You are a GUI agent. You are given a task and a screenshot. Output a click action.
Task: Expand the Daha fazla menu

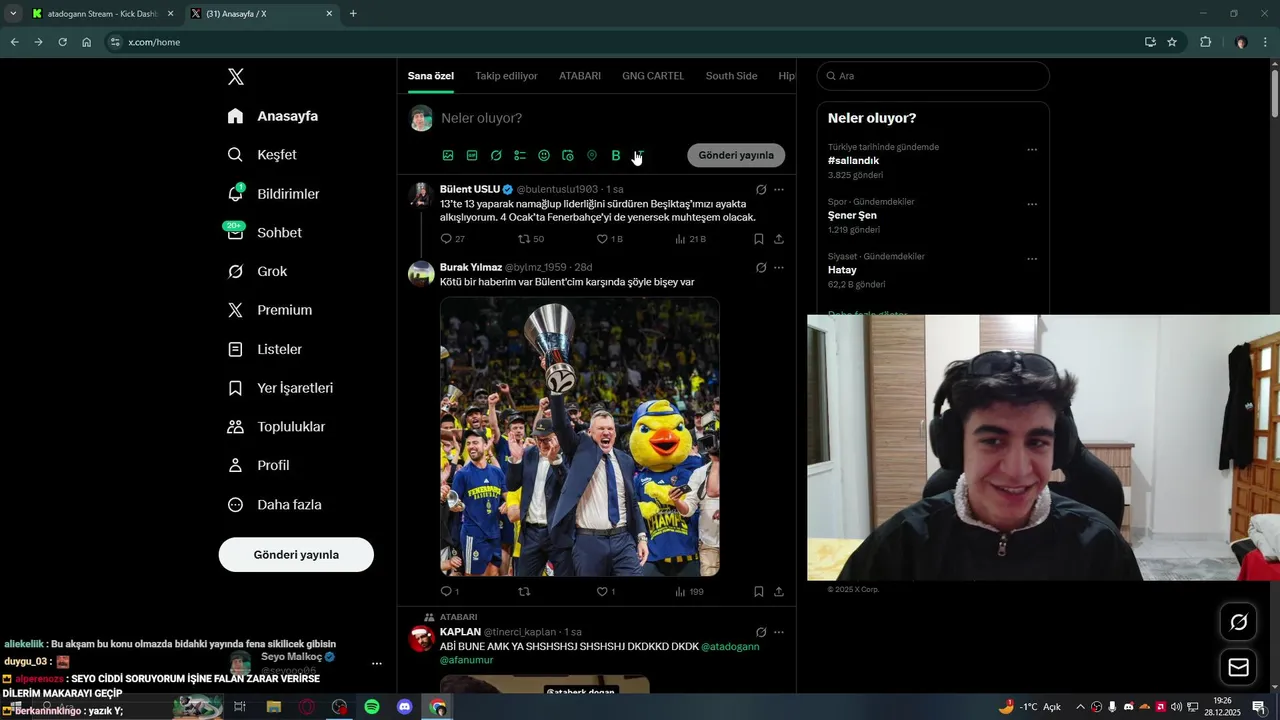pos(275,505)
